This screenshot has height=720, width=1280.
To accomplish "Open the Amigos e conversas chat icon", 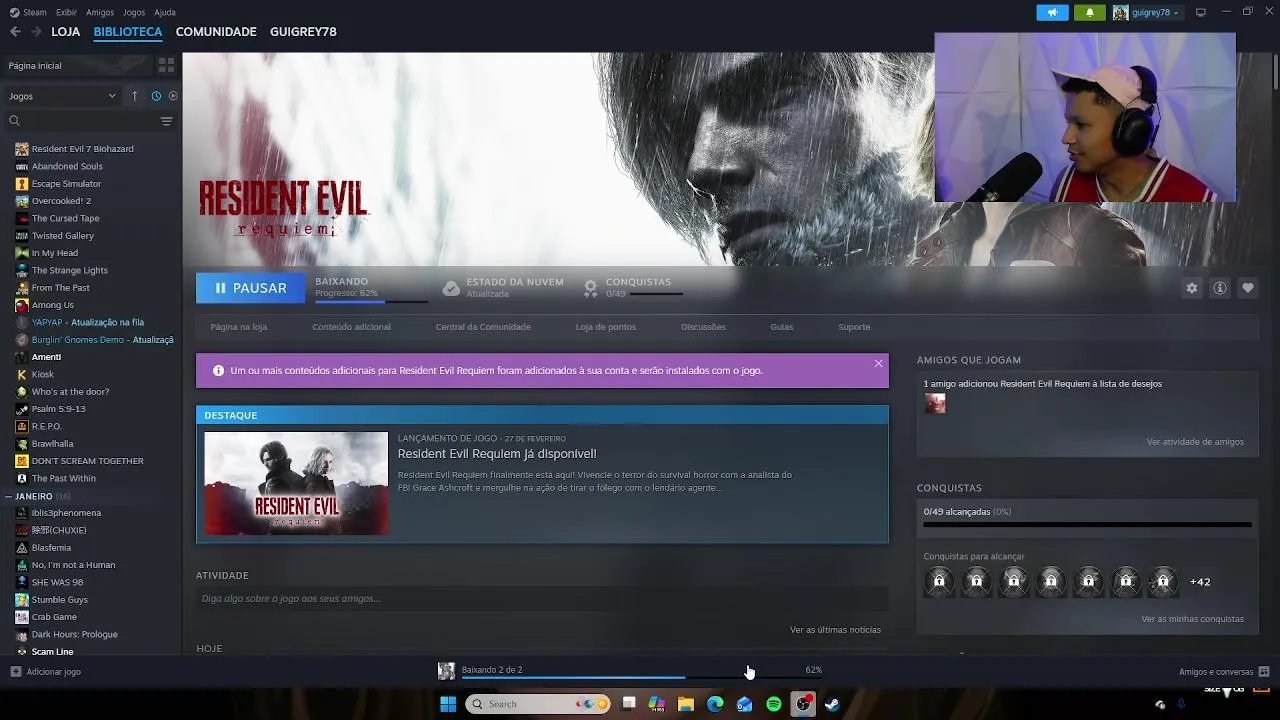I will 1264,672.
